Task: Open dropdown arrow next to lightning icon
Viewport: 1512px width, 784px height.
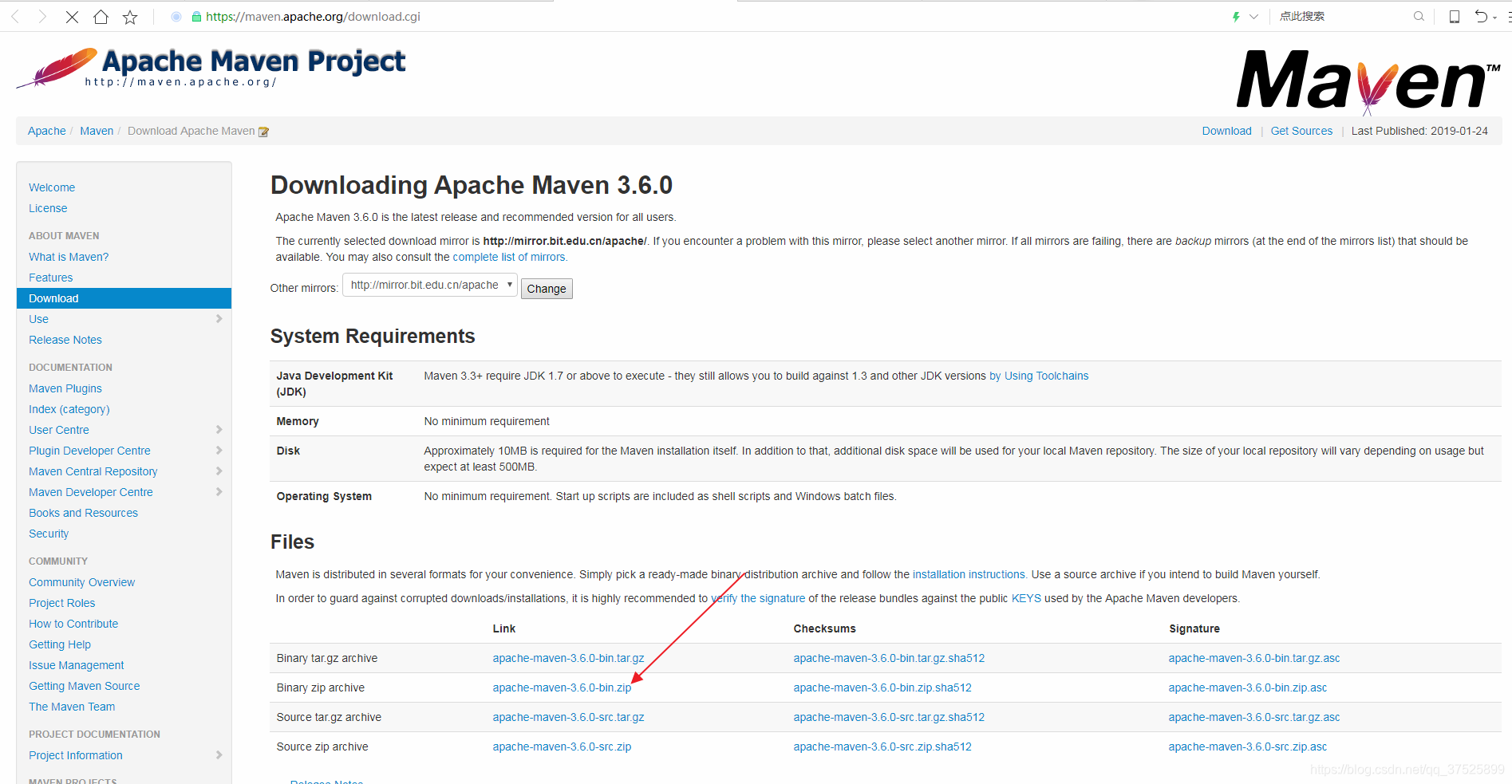Action: [x=1253, y=17]
